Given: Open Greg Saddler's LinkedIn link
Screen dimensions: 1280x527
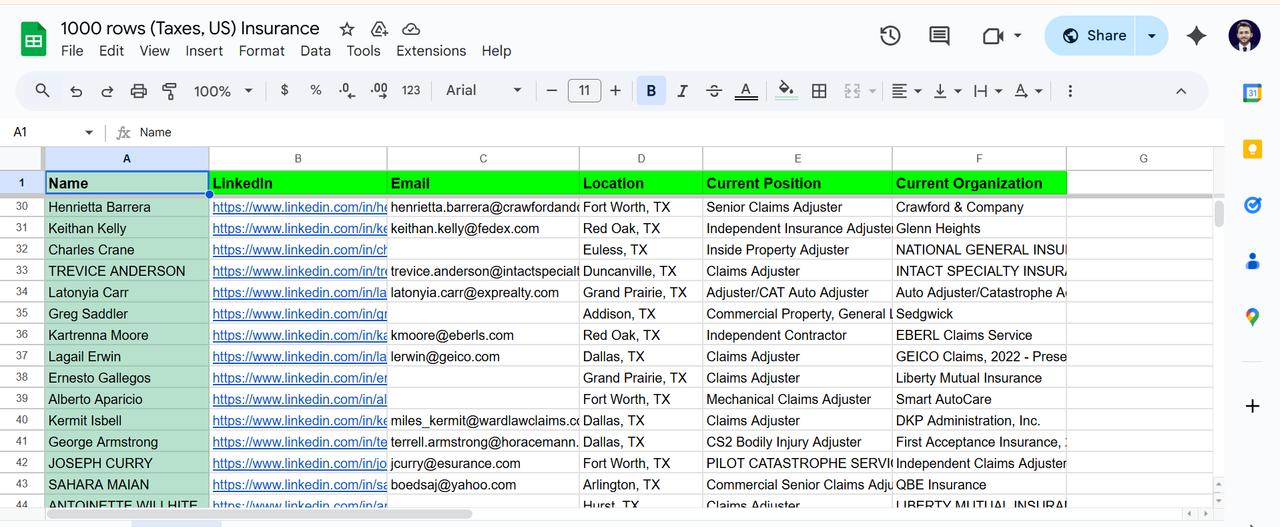Looking at the screenshot, I should (x=299, y=314).
